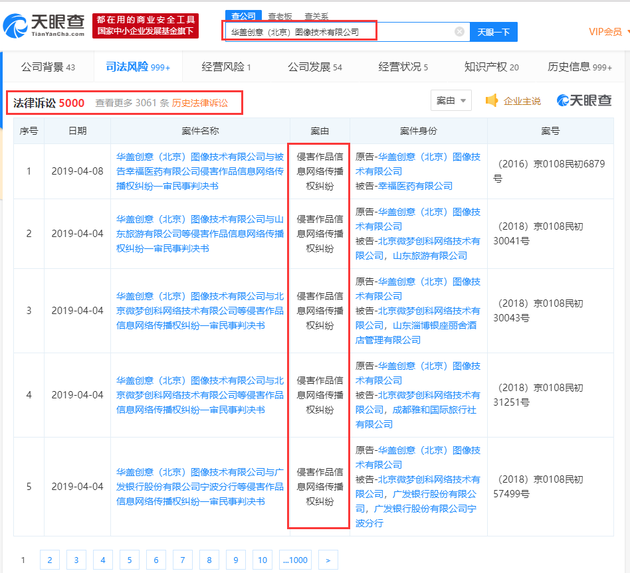Open the case 3 title link
Viewport: 630px width, 573px height.
click(200, 311)
